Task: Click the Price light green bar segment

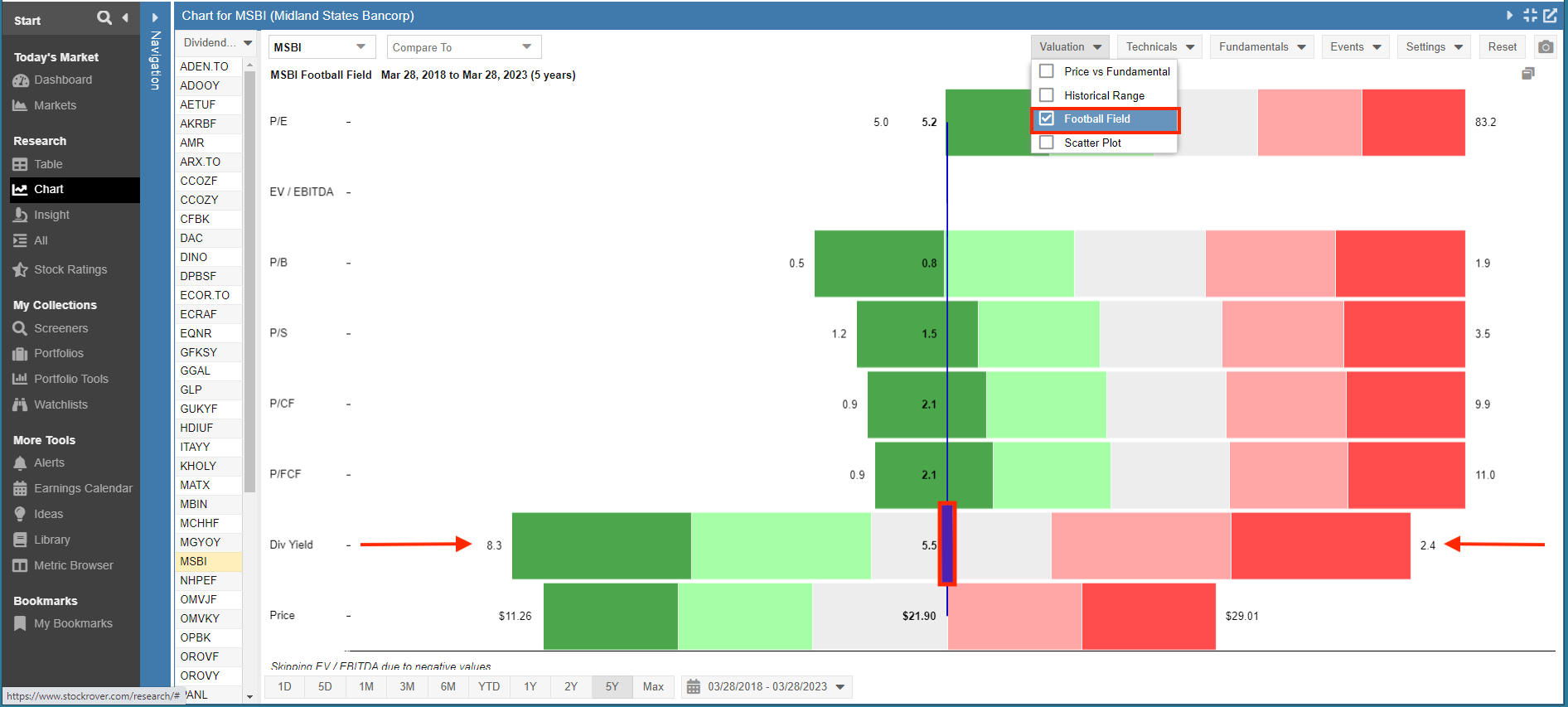Action: point(745,616)
